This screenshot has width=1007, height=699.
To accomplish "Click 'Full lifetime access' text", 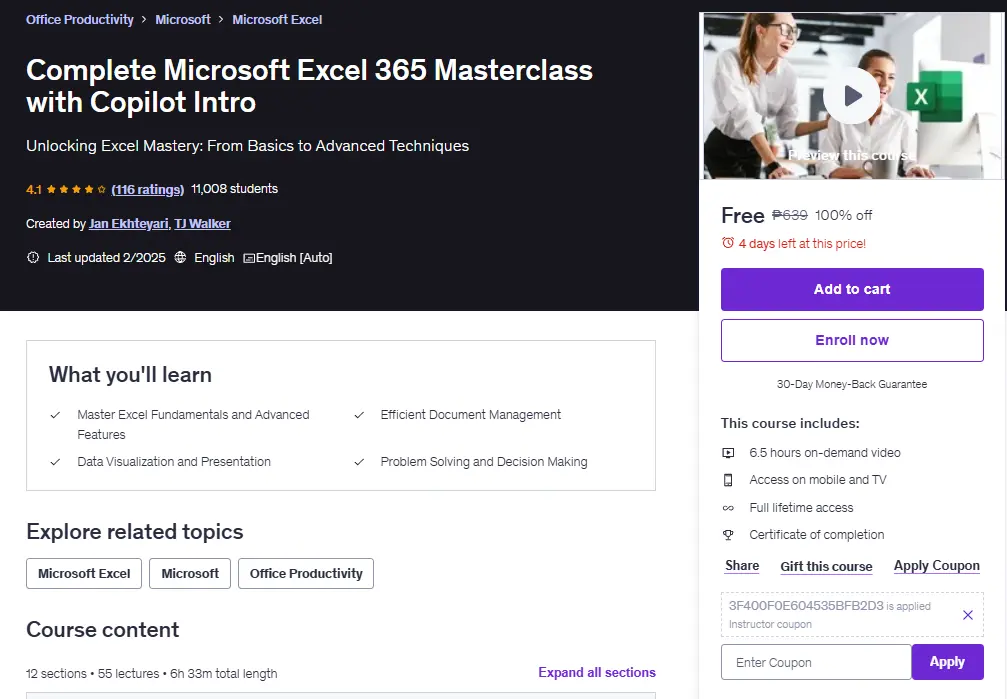I will click(801, 508).
